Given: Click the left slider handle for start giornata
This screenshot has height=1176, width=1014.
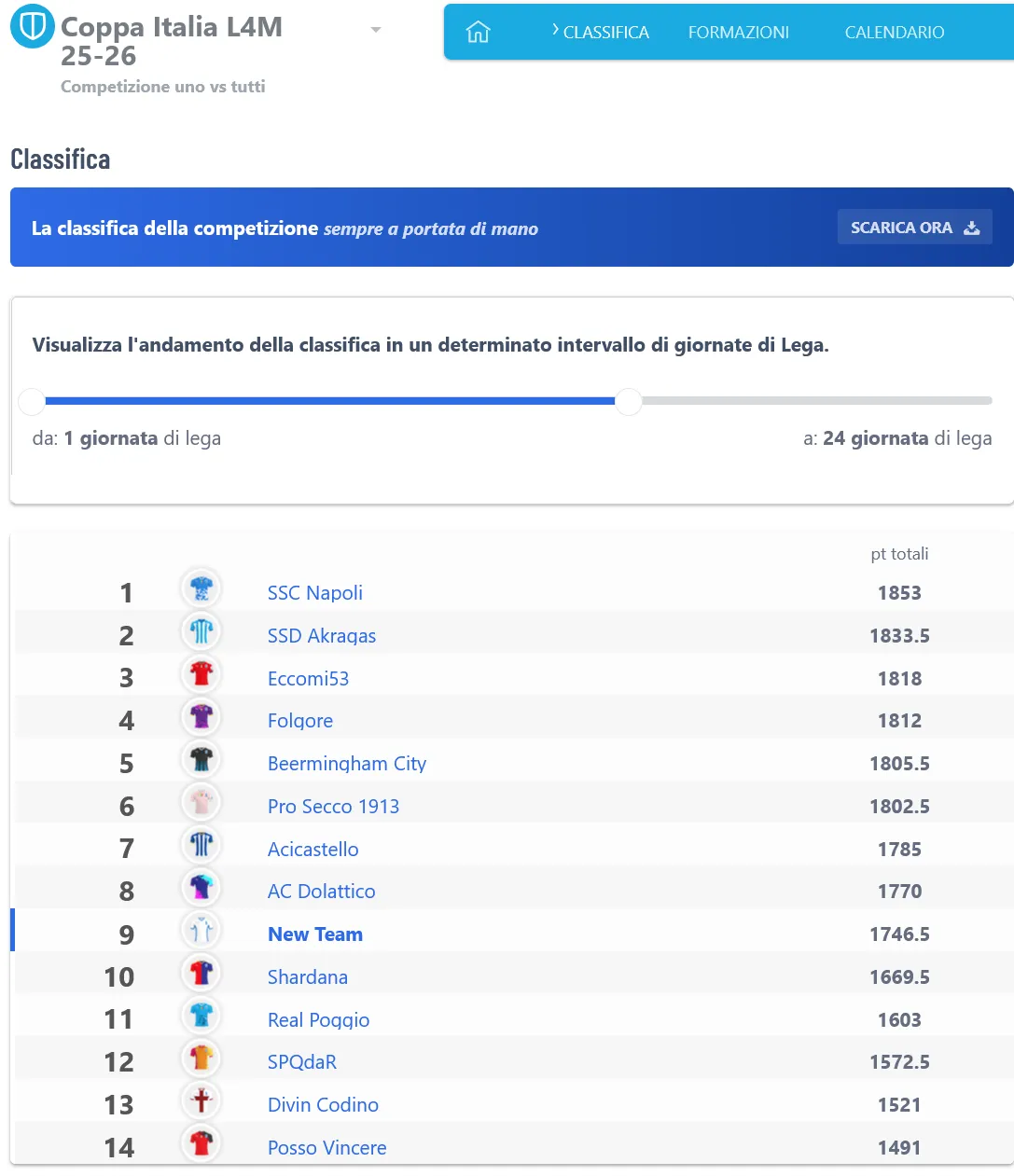Looking at the screenshot, I should click(x=32, y=402).
